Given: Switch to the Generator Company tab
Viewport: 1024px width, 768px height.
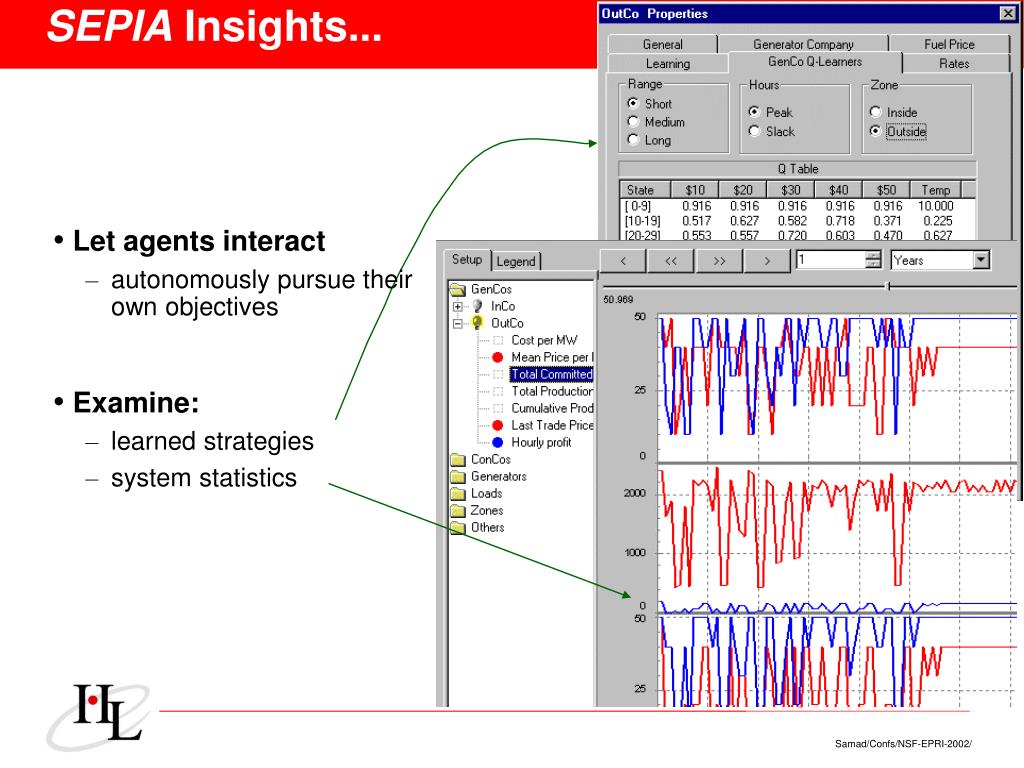Looking at the screenshot, I should click(803, 44).
